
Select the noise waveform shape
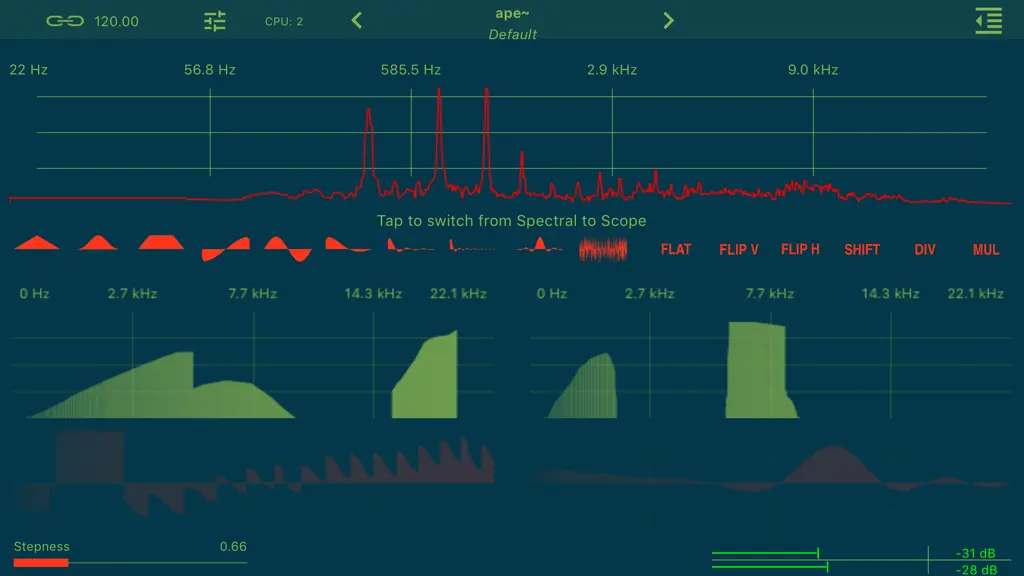(603, 249)
